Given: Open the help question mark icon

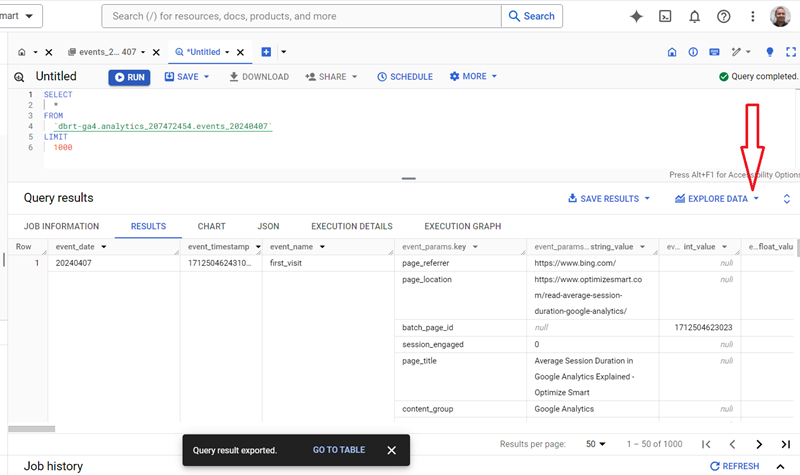Looking at the screenshot, I should pyautogui.click(x=723, y=16).
